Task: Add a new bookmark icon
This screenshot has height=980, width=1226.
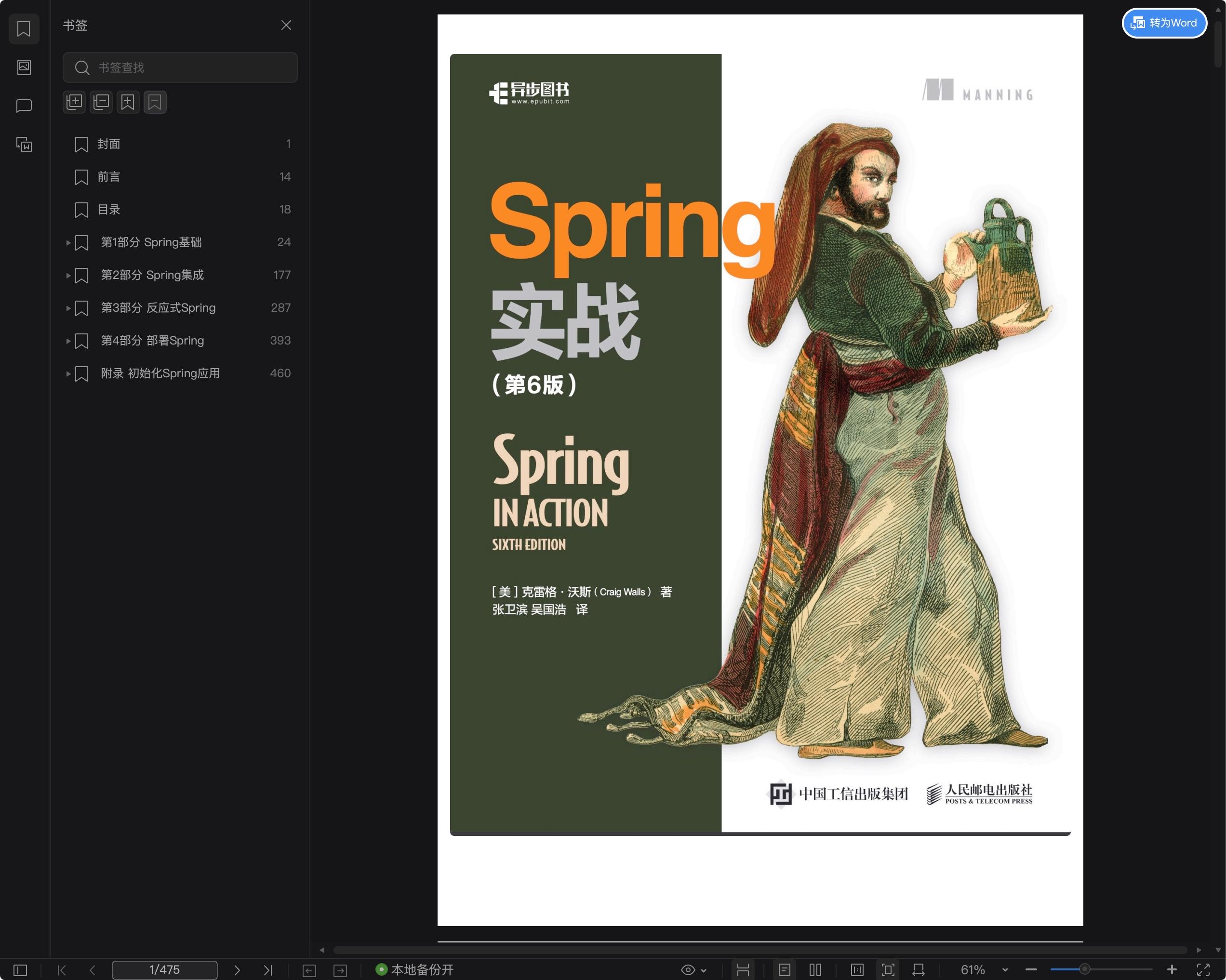Action: pos(128,102)
